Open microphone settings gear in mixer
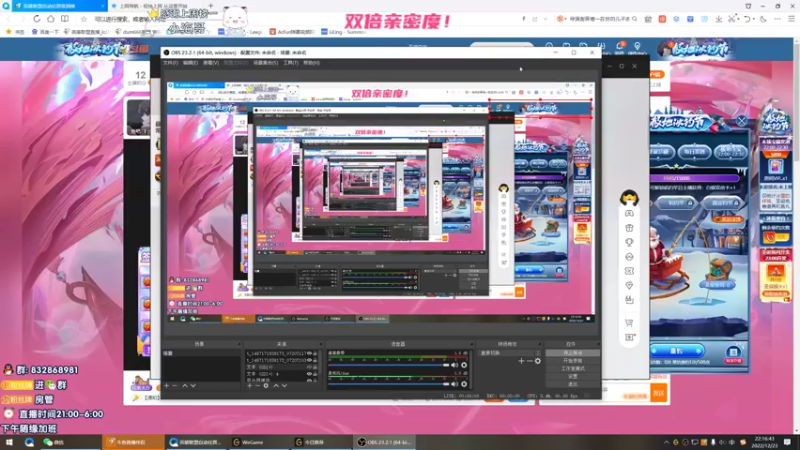The image size is (800, 450). point(464,384)
